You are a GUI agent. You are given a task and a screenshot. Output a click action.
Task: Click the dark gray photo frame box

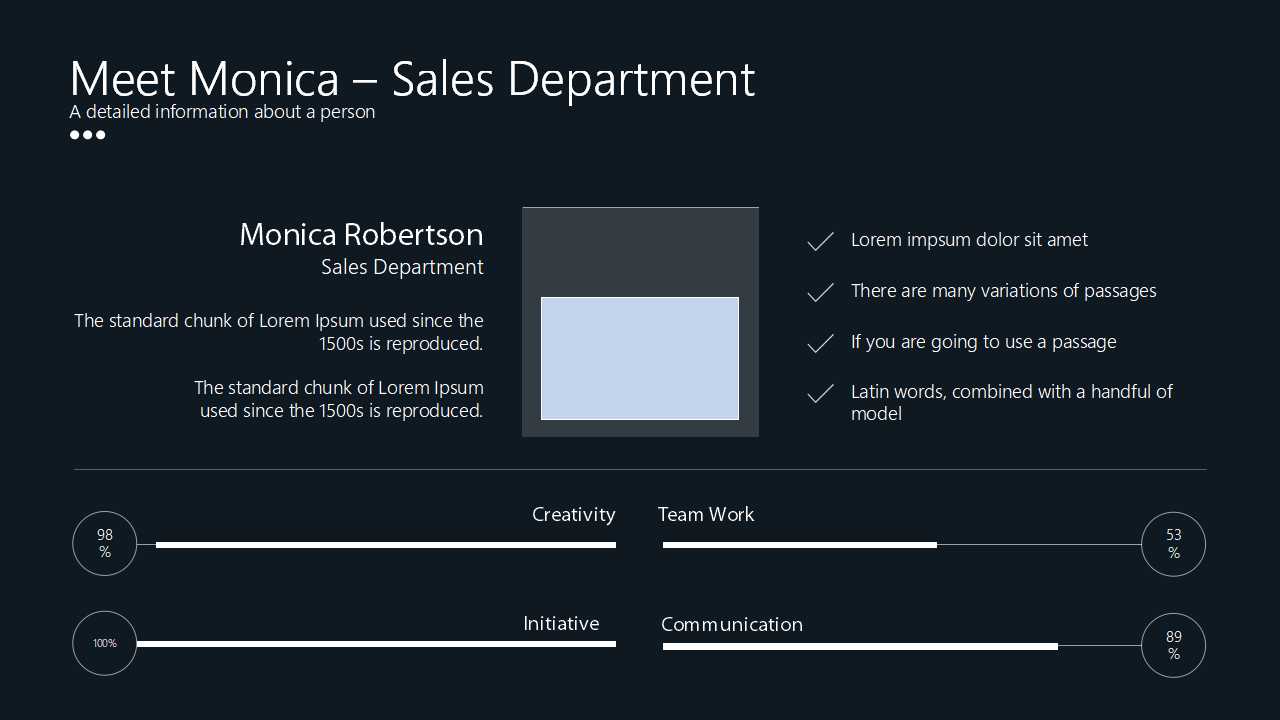pos(640,250)
